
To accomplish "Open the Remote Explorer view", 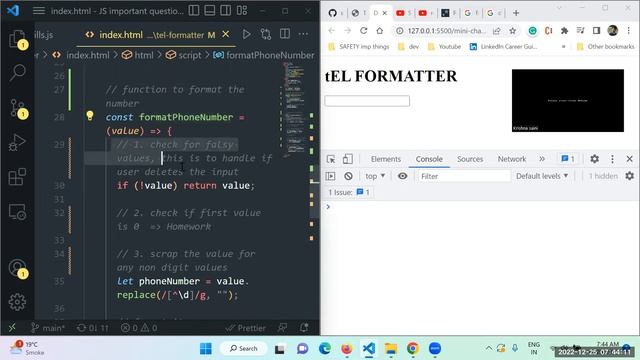I will click(x=17, y=212).
